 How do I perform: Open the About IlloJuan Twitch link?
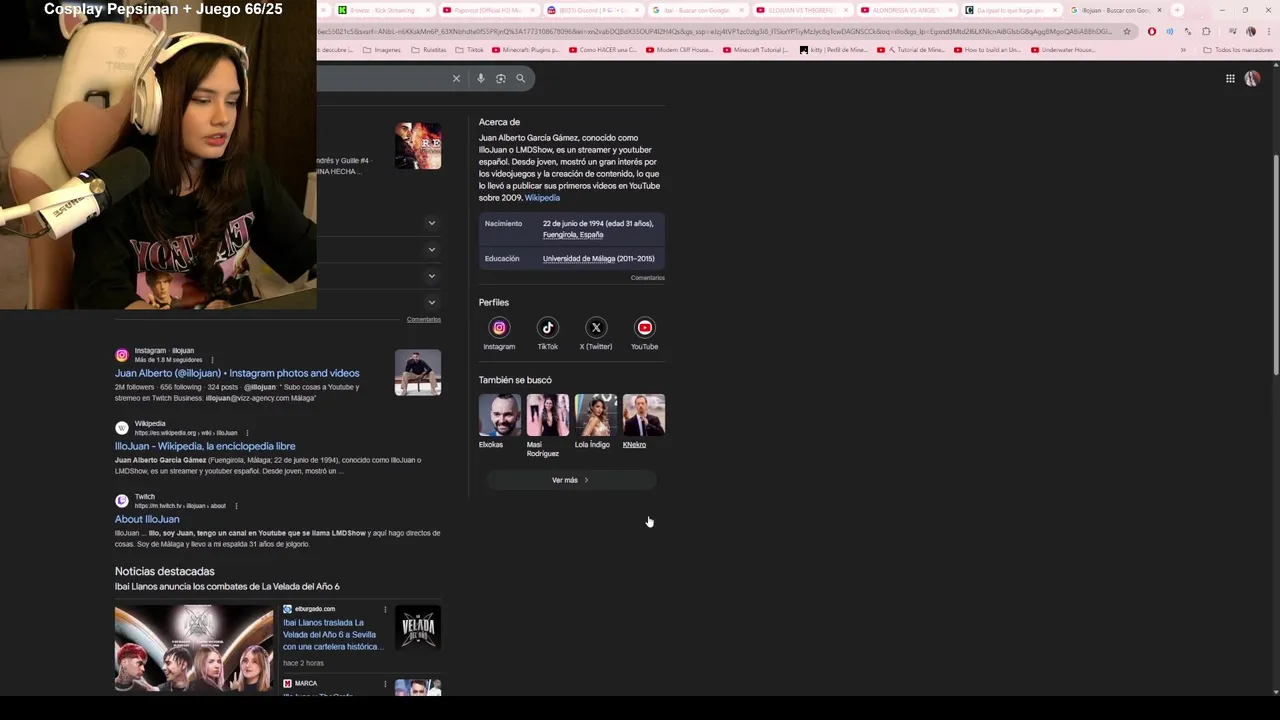coord(147,519)
